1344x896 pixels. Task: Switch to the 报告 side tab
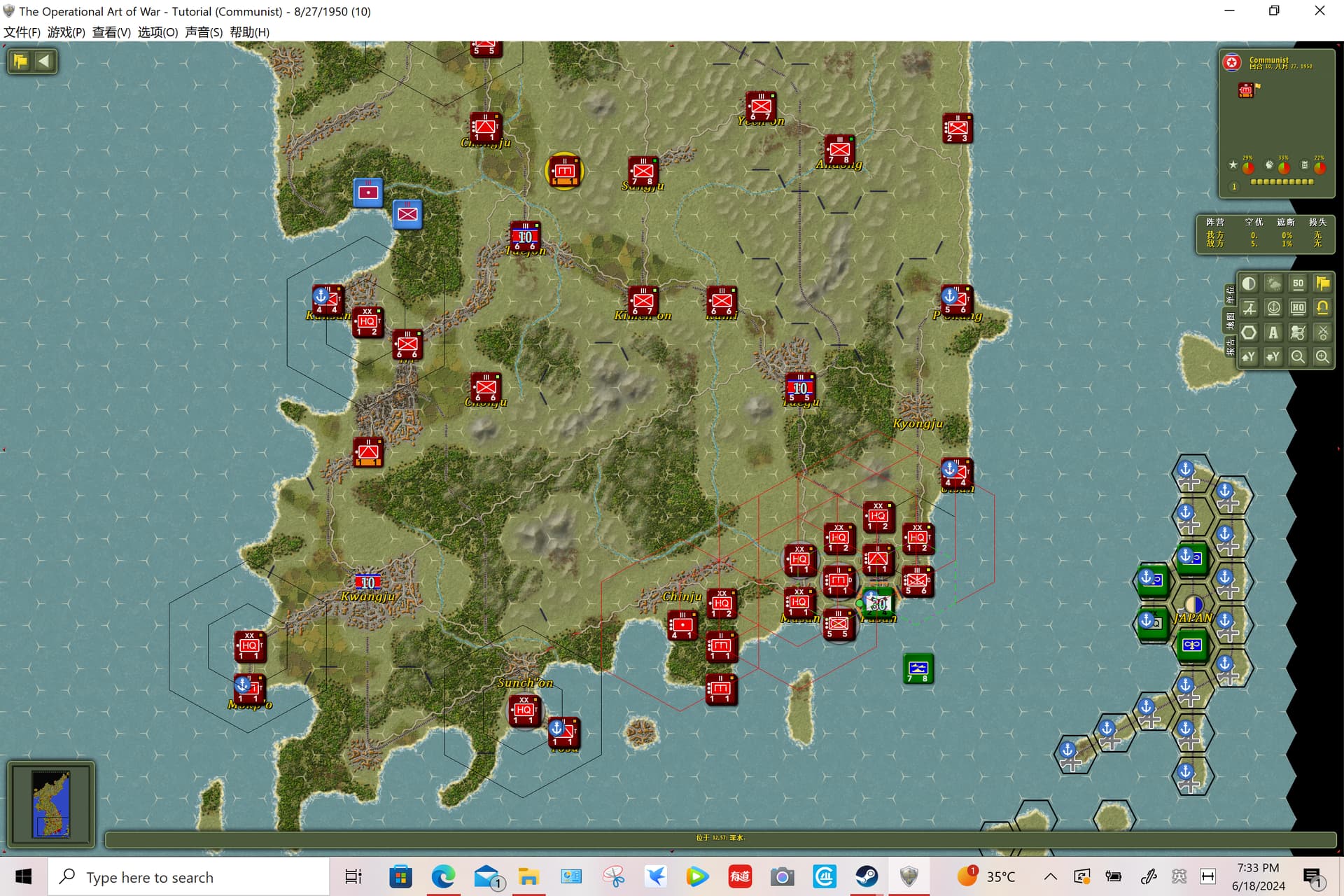click(1230, 346)
